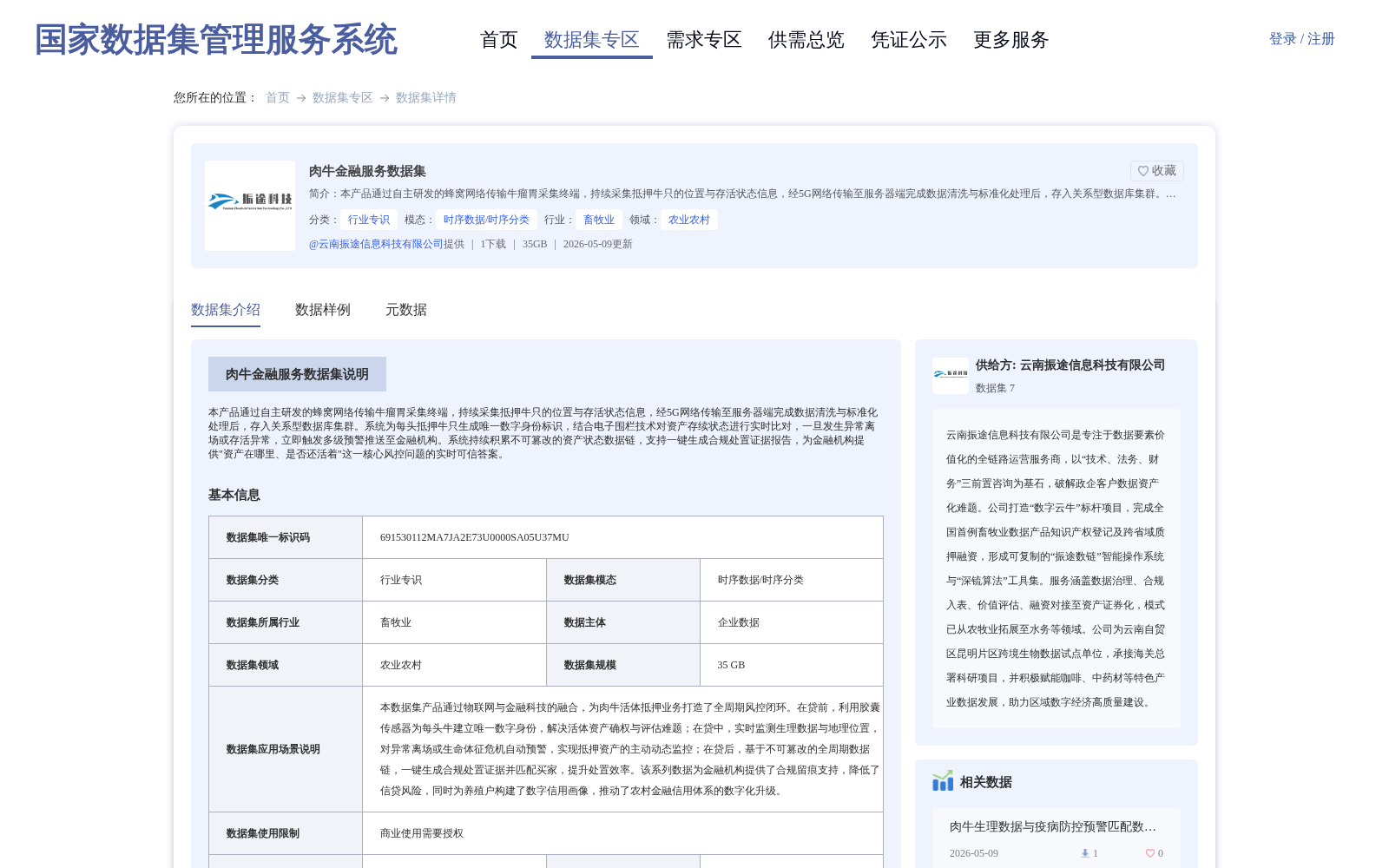Click the 数据集专区 breadcrumb link

point(343,97)
